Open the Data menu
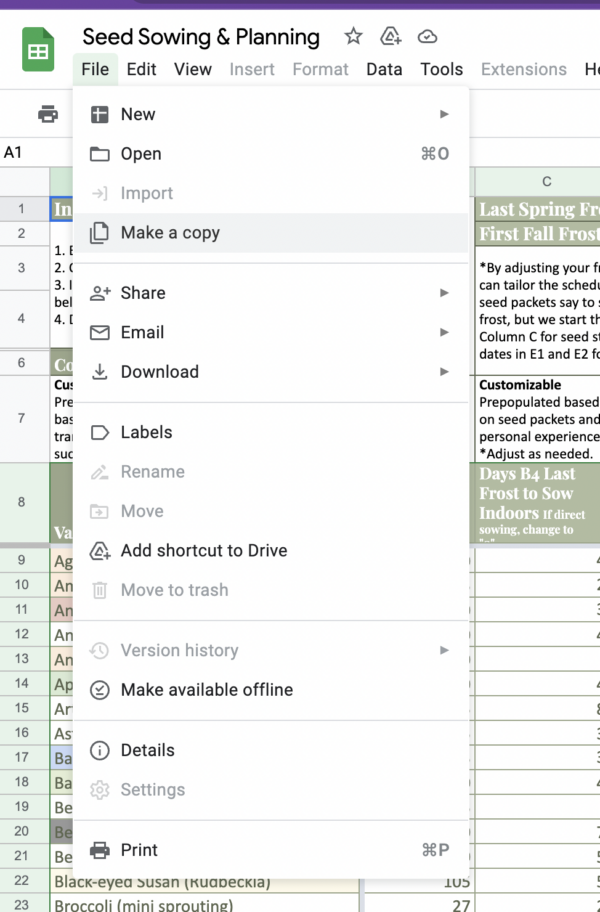This screenshot has width=600, height=912. 384,69
